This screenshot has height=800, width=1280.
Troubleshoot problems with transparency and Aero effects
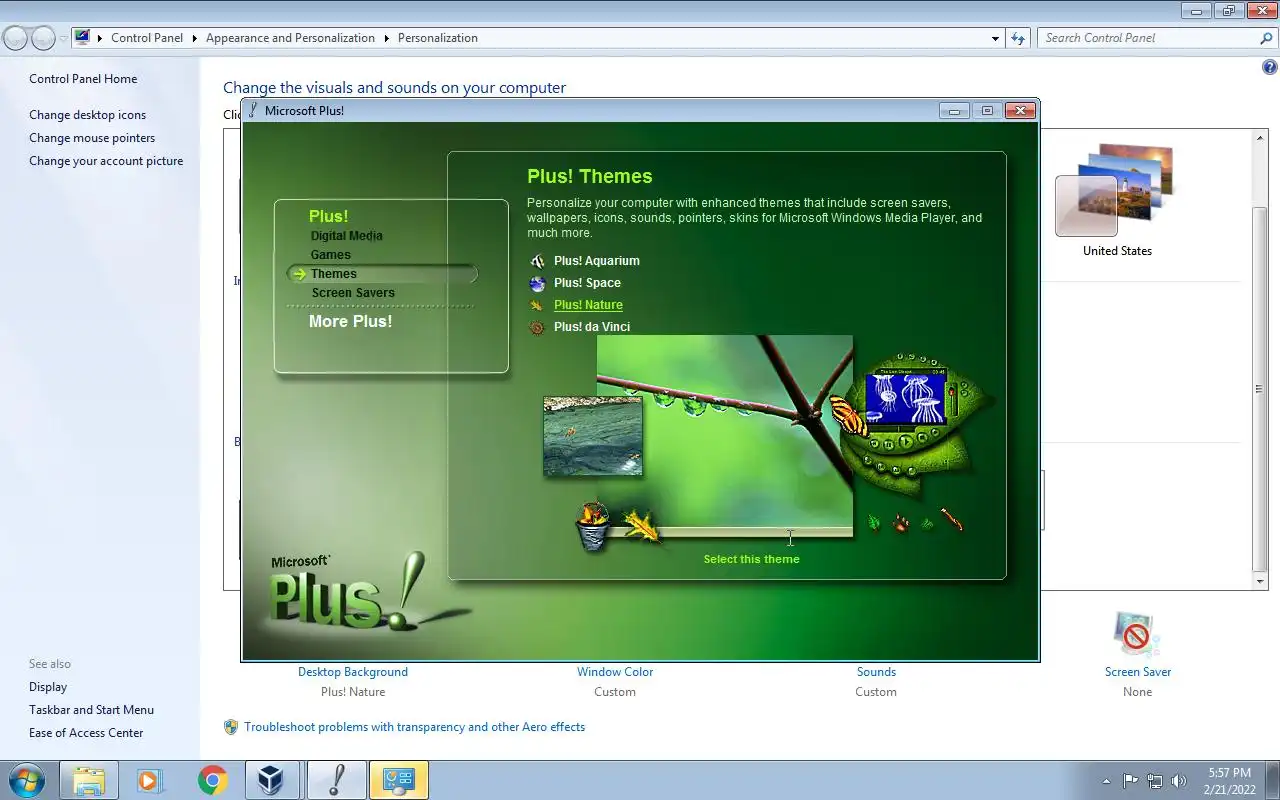(x=415, y=727)
